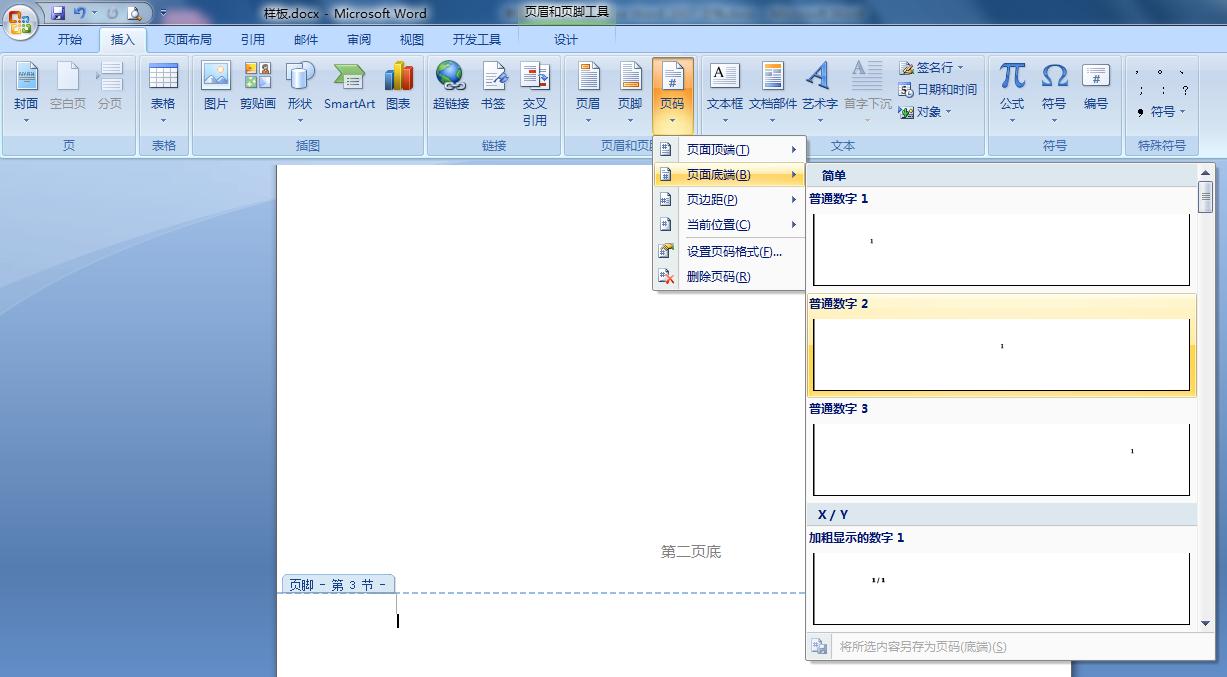
Task: Click the 剪贴画 clip art icon
Action: tap(257, 85)
